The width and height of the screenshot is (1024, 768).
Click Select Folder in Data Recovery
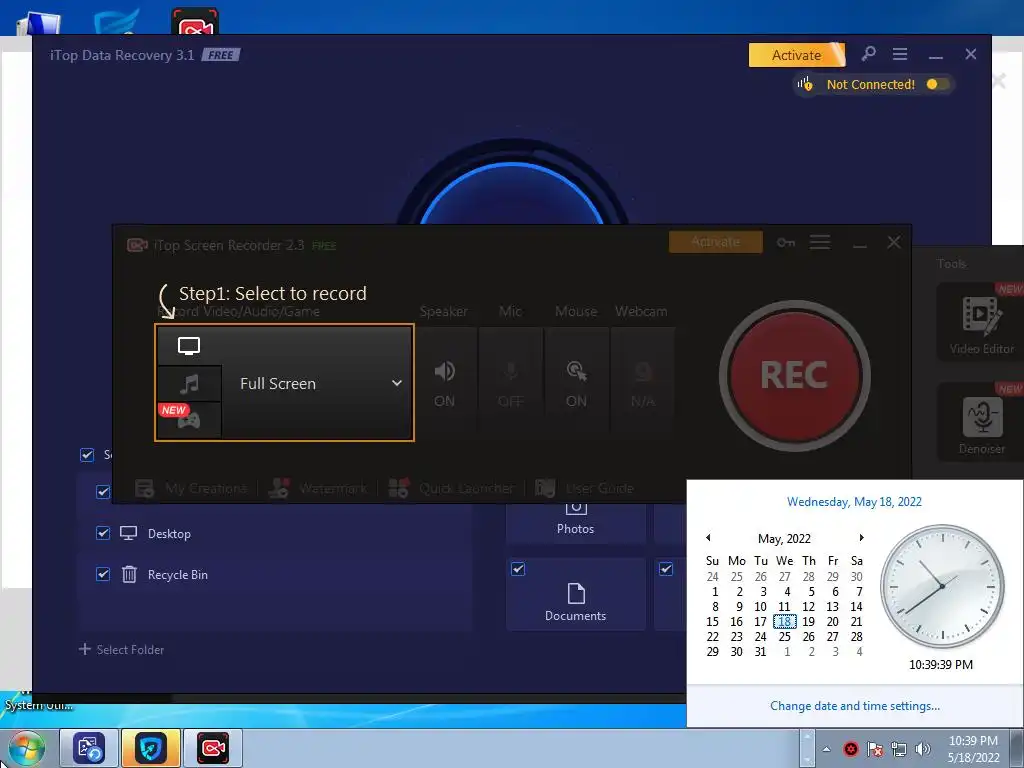click(x=121, y=649)
